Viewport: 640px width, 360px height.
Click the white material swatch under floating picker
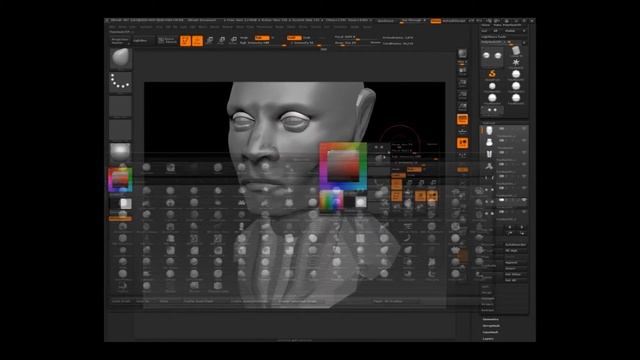(361, 202)
